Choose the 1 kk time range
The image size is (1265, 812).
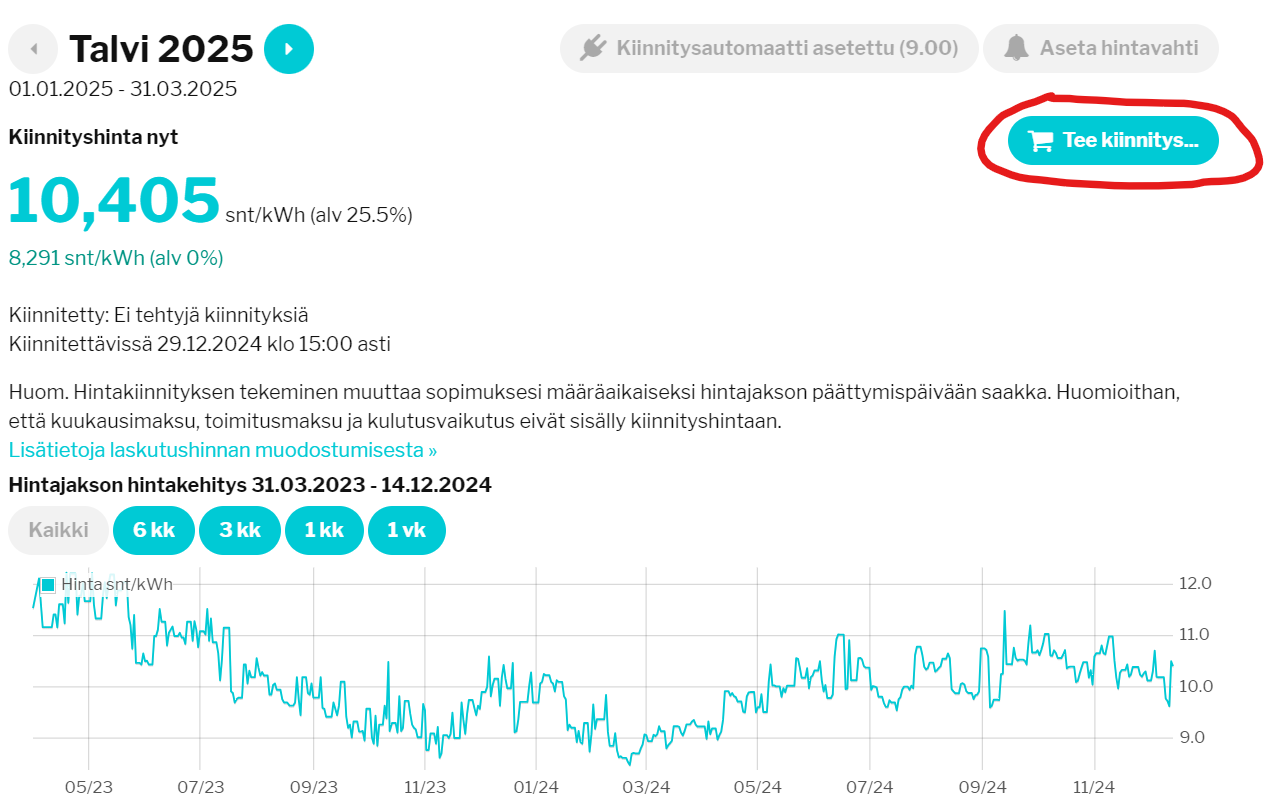tap(324, 530)
